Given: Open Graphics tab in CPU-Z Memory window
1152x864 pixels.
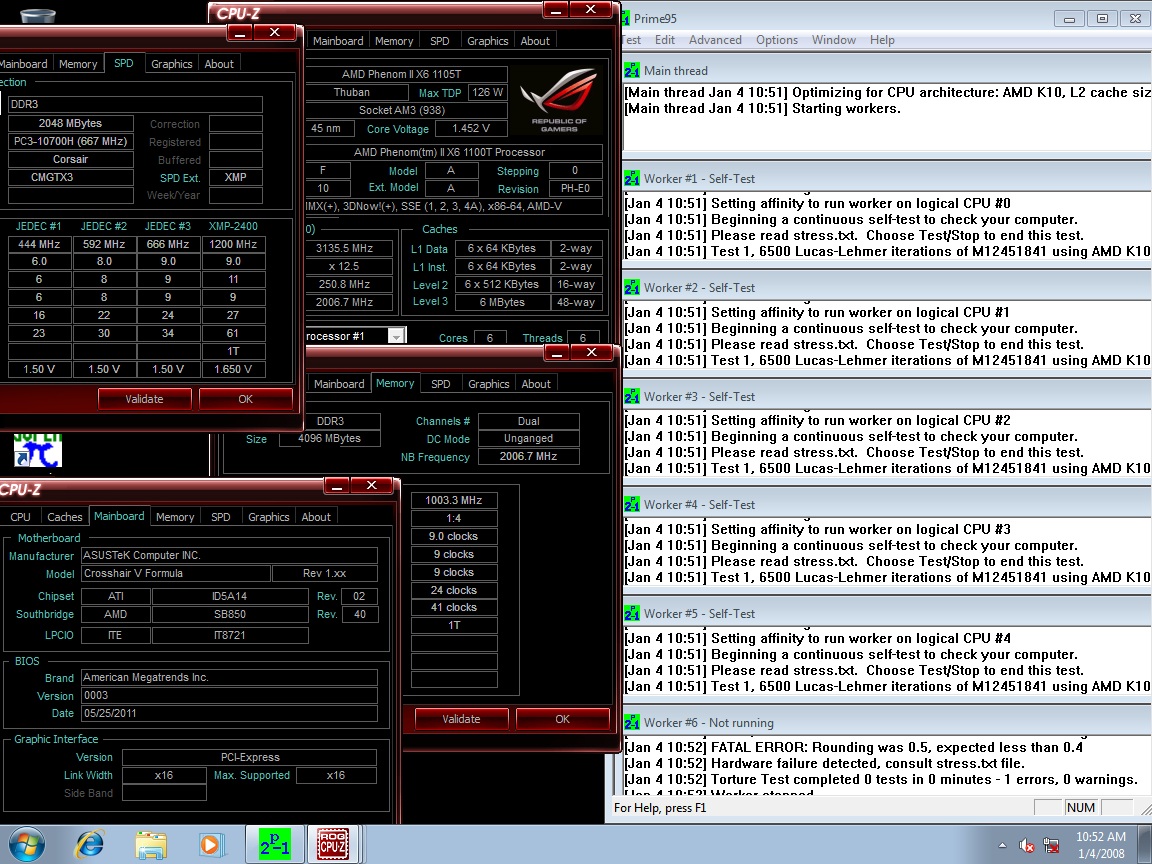Looking at the screenshot, I should tap(489, 384).
